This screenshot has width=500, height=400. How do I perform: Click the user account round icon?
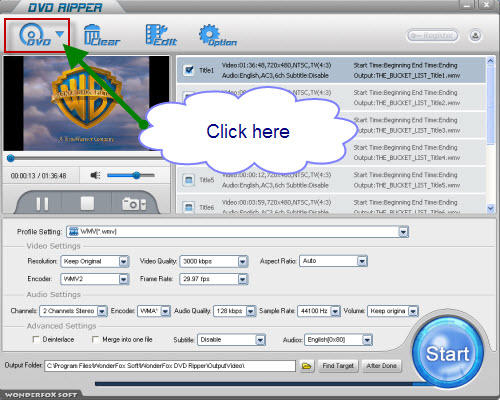point(475,35)
